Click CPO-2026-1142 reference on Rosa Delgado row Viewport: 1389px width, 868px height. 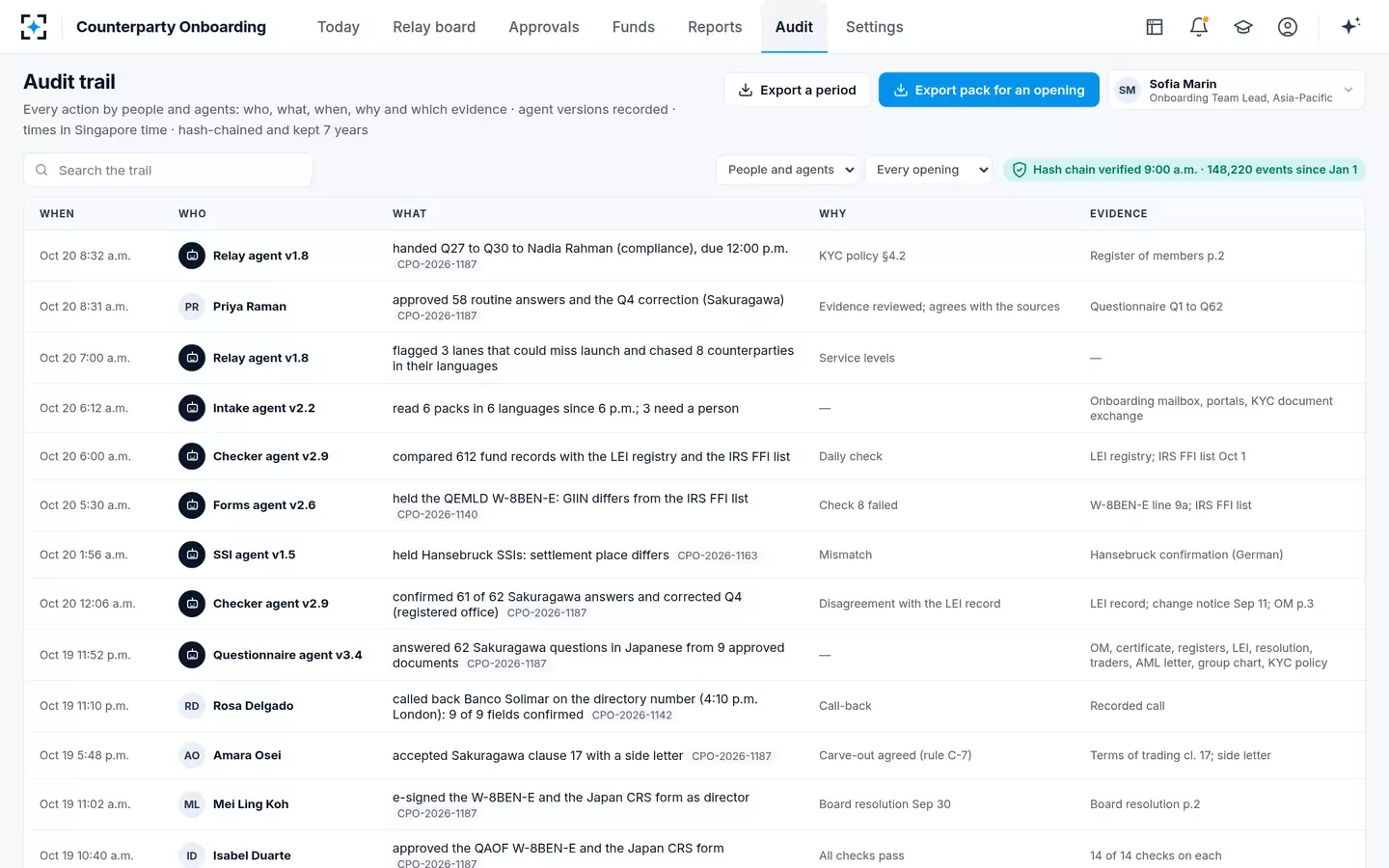(x=632, y=716)
